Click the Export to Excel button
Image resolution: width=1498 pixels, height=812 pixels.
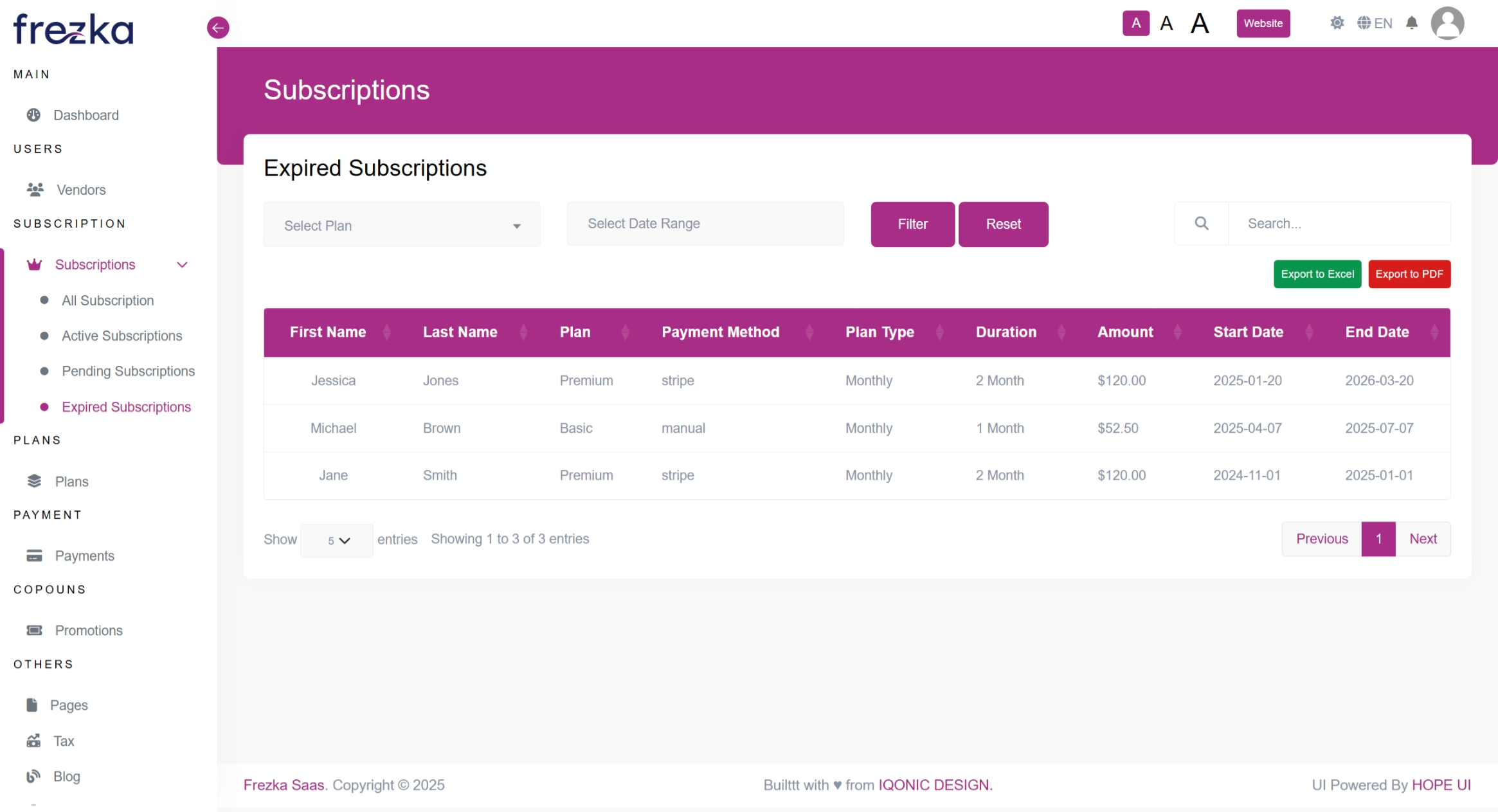click(x=1317, y=274)
